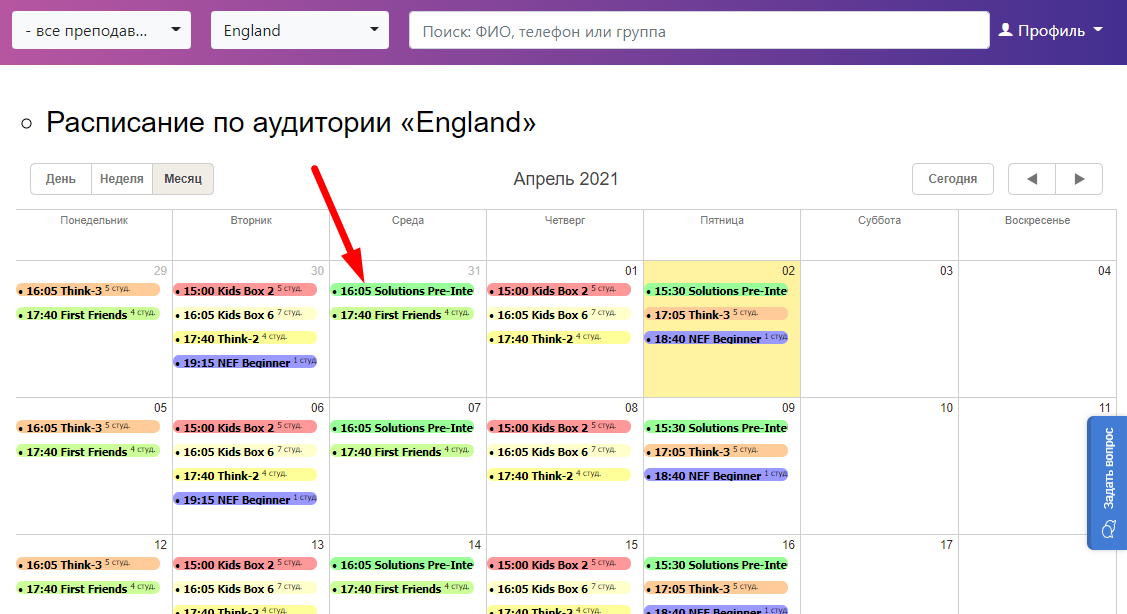Open 15:30 Solutions Pre-Inte event on April 02
This screenshot has height=614, width=1127.
click(x=717, y=290)
